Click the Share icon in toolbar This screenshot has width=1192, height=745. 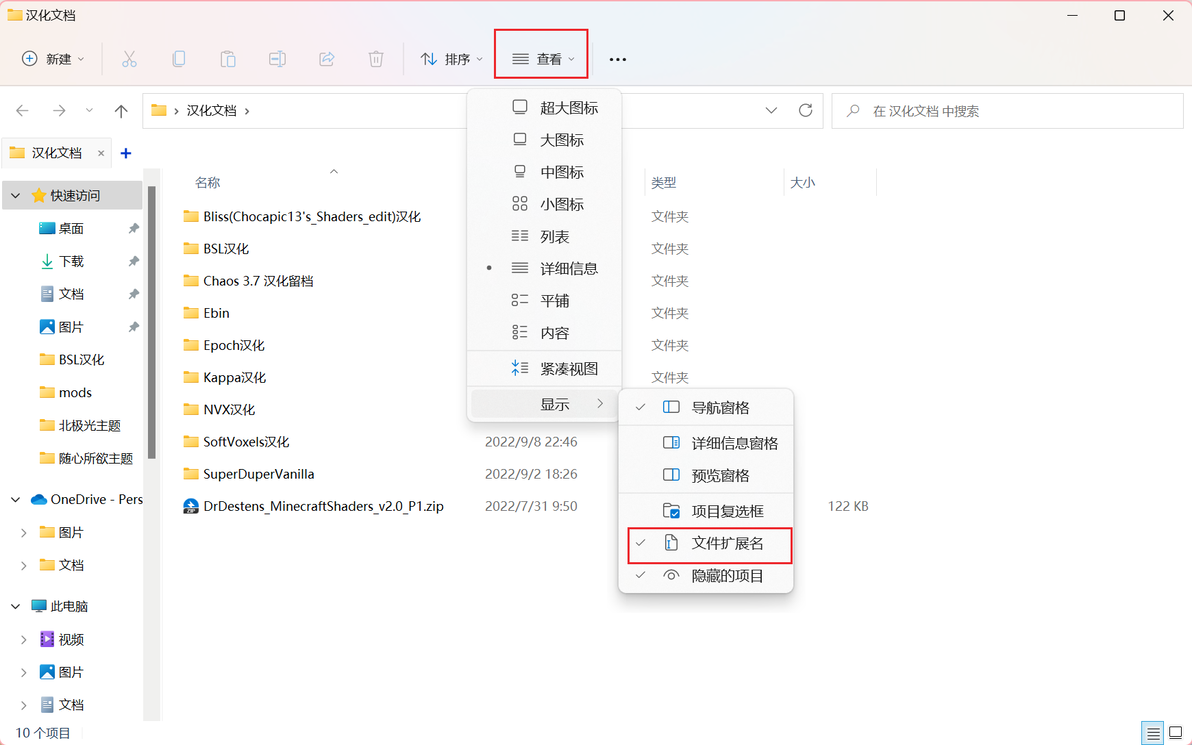(x=327, y=59)
